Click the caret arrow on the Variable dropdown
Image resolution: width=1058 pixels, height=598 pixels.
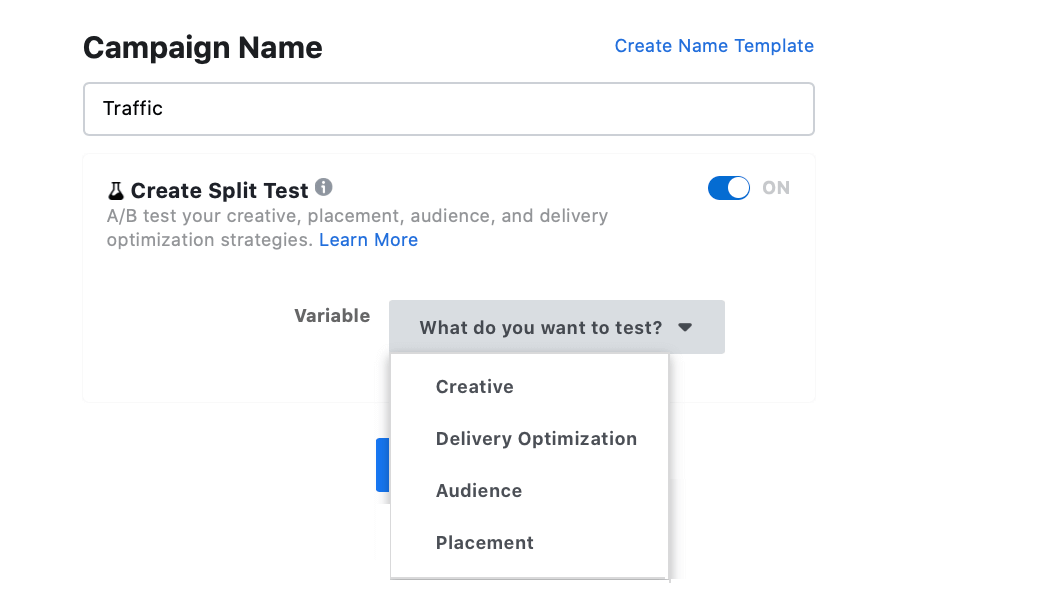(x=685, y=327)
